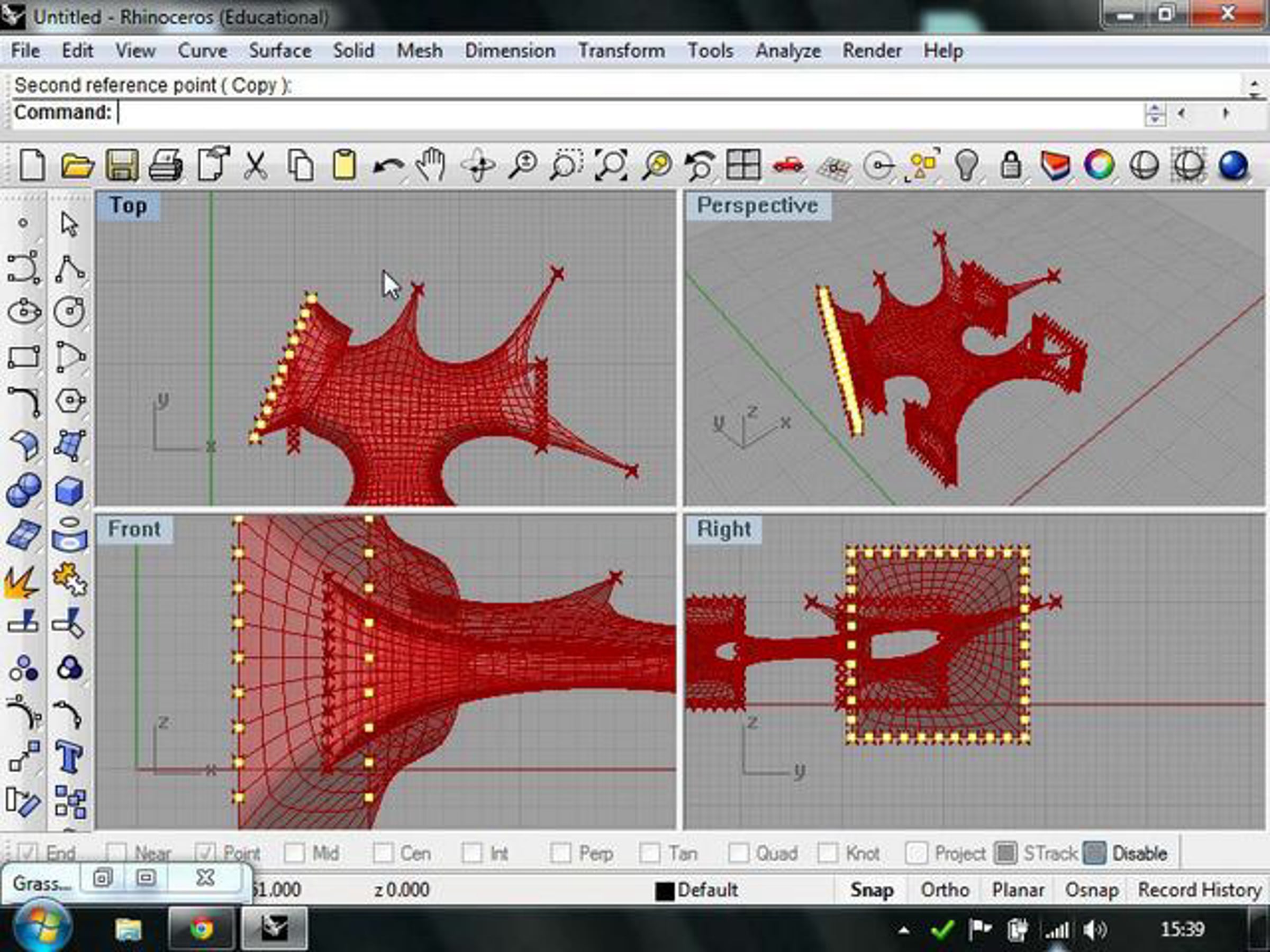The image size is (1270, 952).
Task: Select the Pan hand tool
Action: [x=431, y=166]
